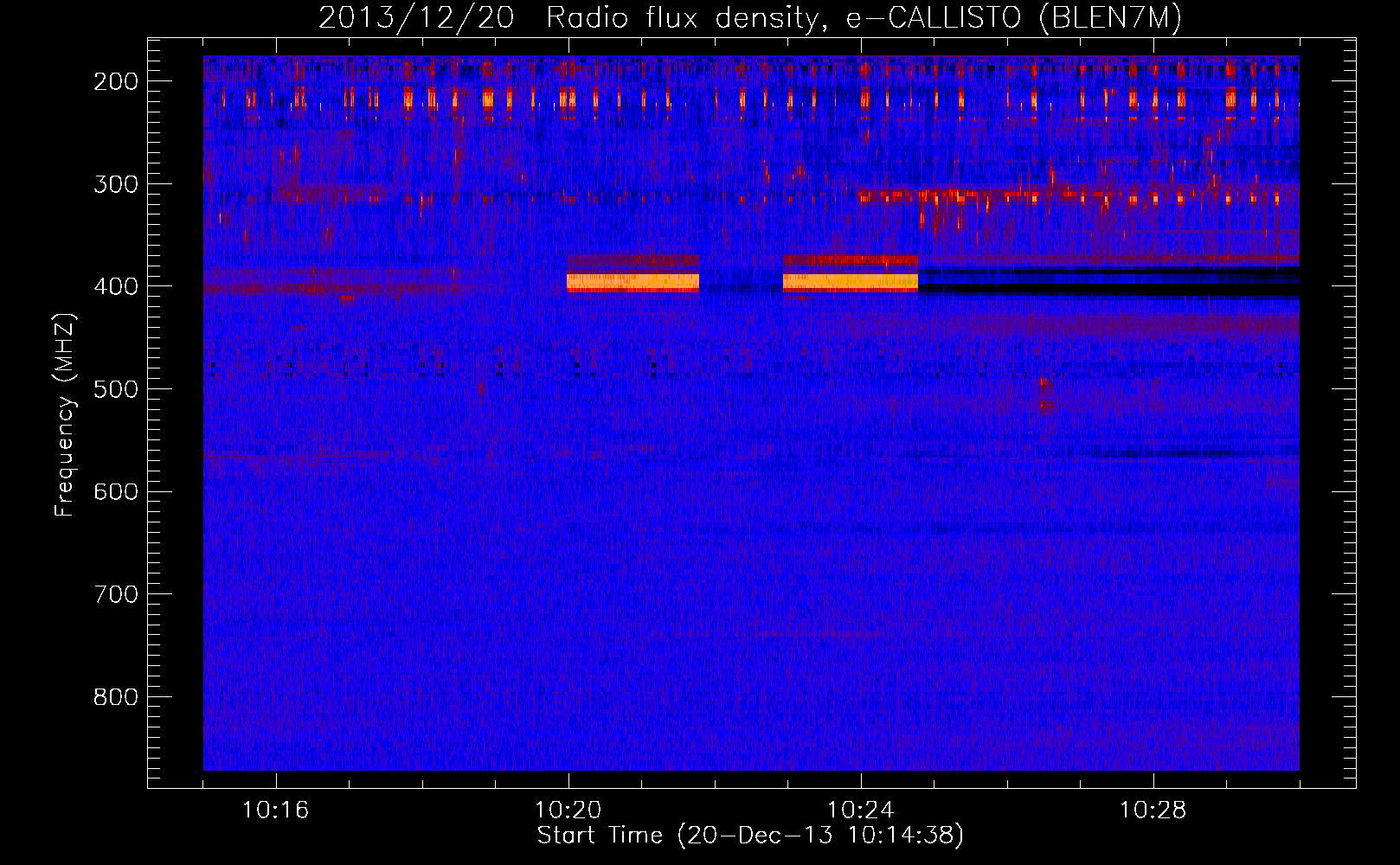Click the 400 frequency tick label

tap(115, 286)
